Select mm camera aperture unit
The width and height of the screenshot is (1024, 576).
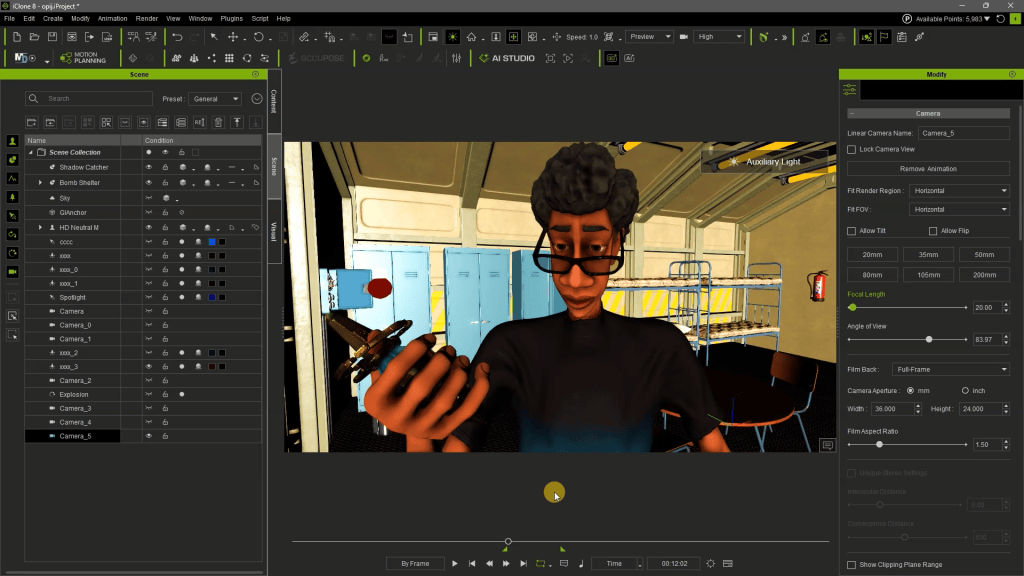coord(910,391)
